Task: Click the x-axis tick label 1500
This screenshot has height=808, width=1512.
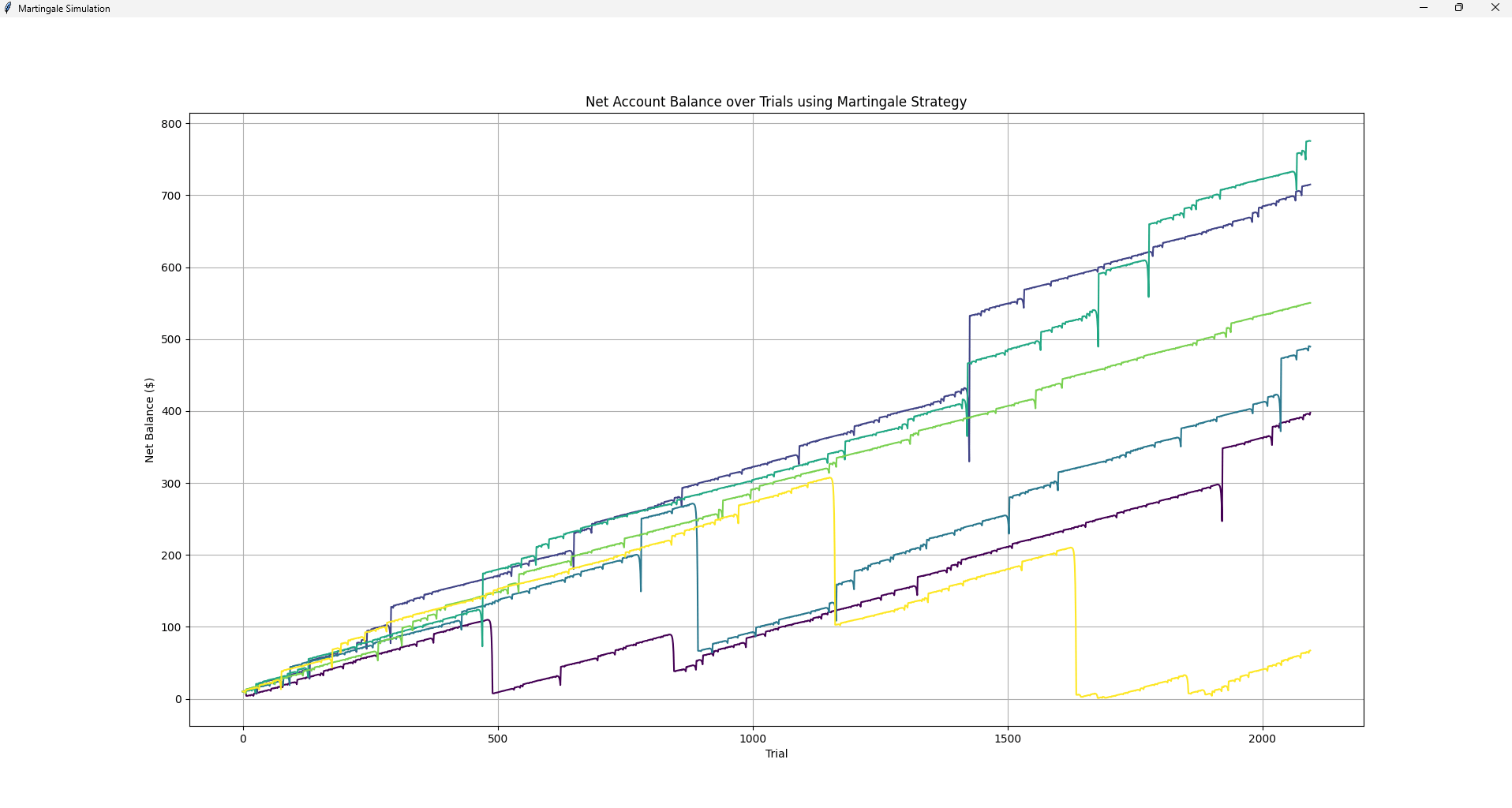Action: pos(1008,739)
